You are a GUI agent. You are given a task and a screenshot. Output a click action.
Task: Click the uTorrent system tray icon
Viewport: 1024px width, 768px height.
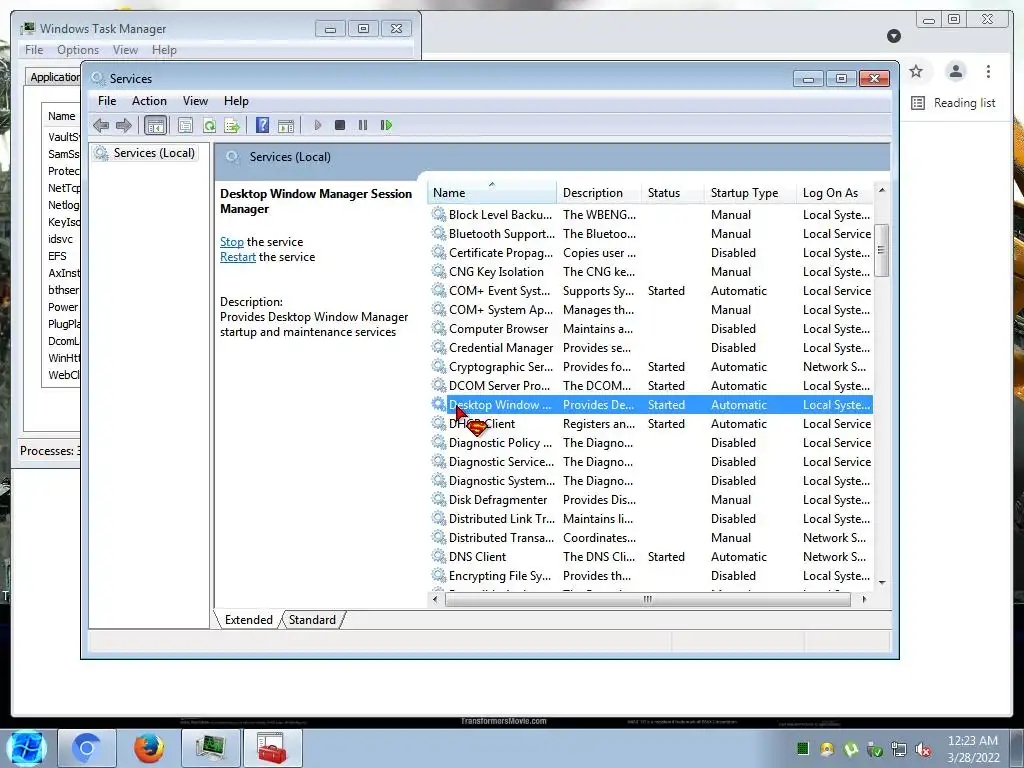(x=850, y=749)
